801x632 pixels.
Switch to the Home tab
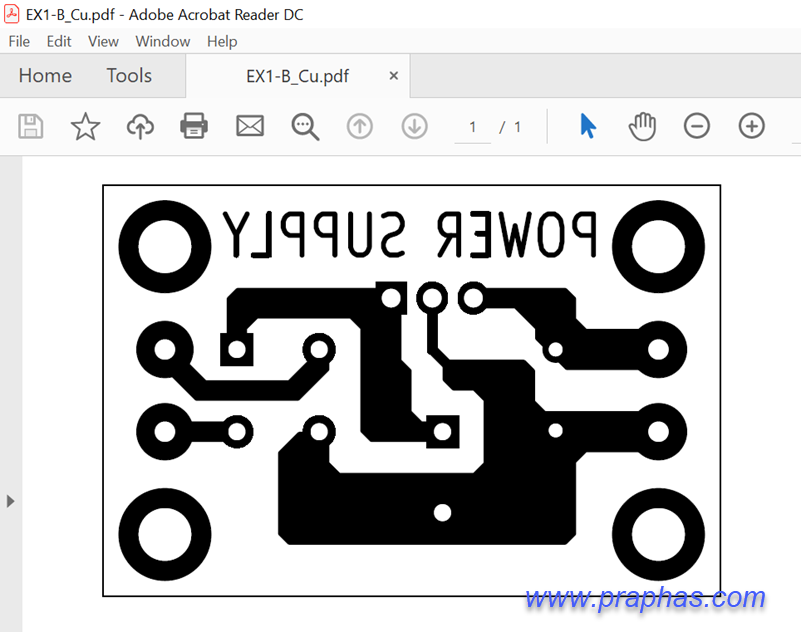(x=45, y=76)
